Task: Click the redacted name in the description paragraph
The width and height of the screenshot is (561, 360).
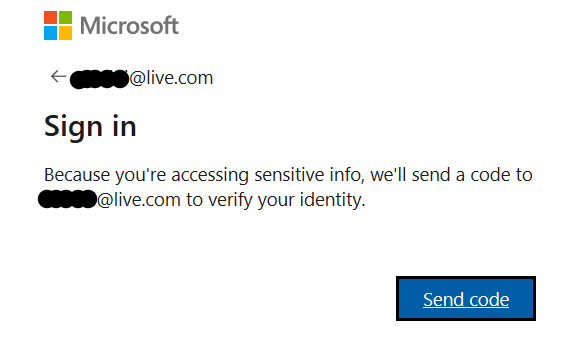Action: tap(67, 199)
